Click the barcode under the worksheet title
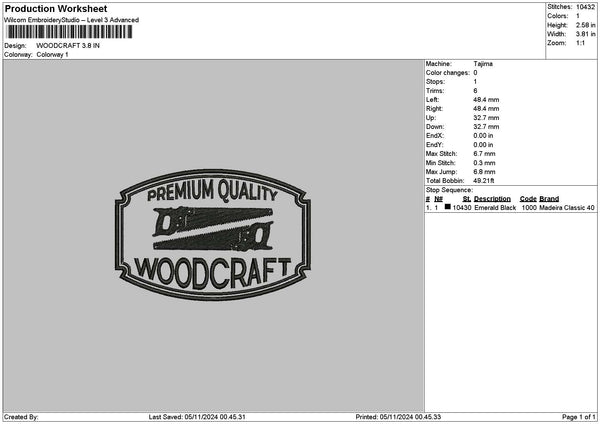This screenshot has height=424, width=600. pyautogui.click(x=70, y=32)
